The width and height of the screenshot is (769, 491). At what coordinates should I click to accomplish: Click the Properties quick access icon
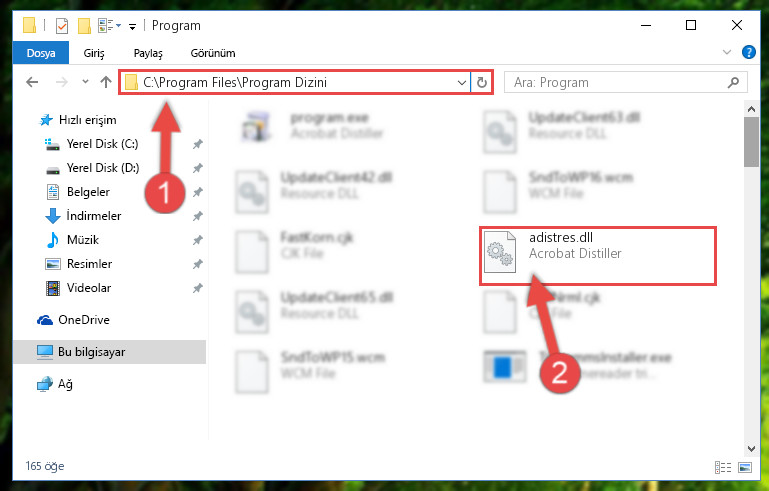tap(62, 26)
